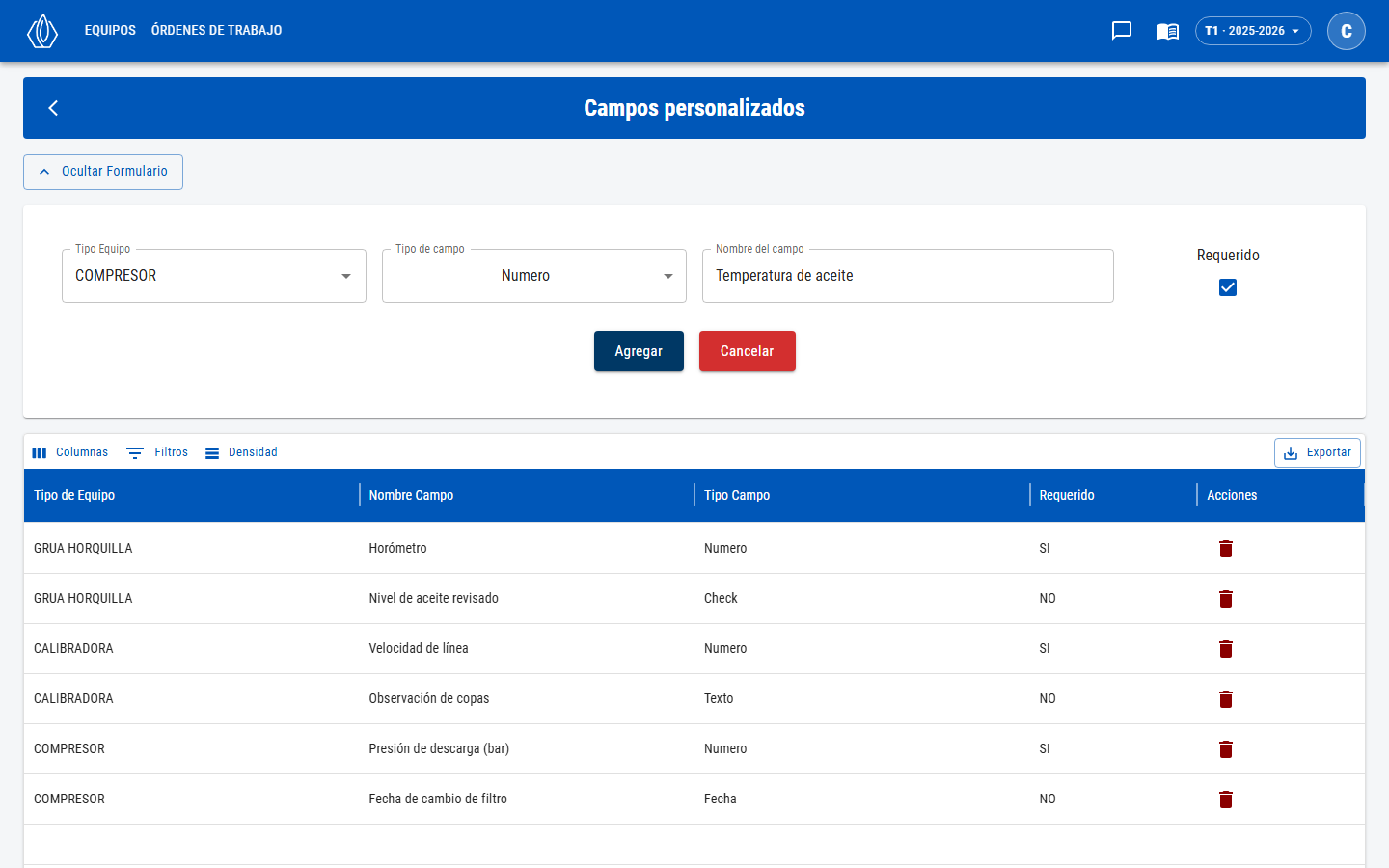Expand the Tipo Equipo dropdown
Screen dimensions: 1389x868
(214, 276)
